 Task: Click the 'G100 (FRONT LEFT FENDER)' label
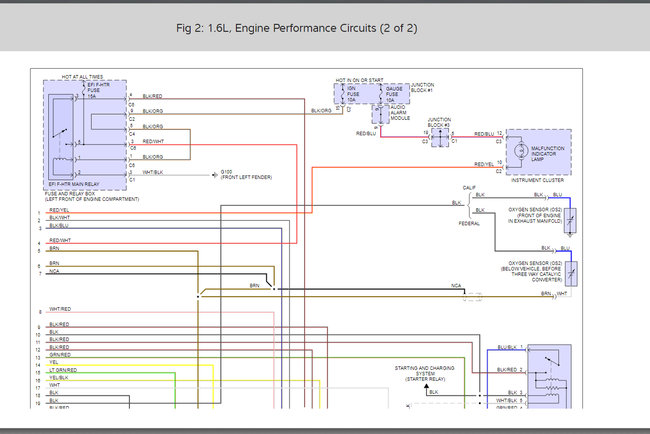coord(246,175)
